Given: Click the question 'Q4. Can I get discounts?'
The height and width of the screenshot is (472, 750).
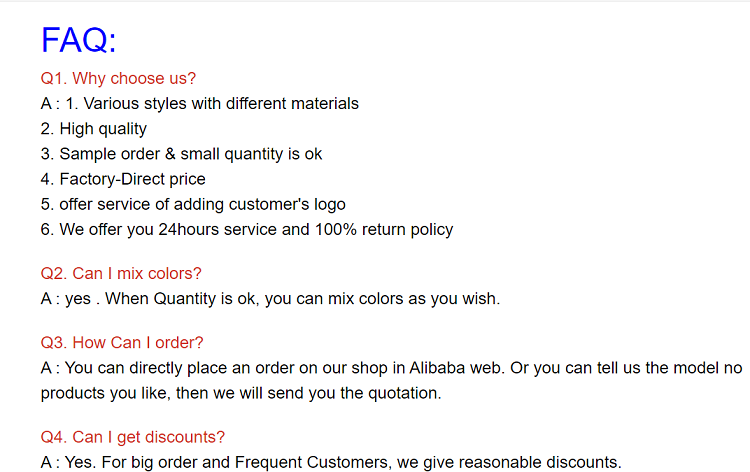Looking at the screenshot, I should (x=132, y=437).
